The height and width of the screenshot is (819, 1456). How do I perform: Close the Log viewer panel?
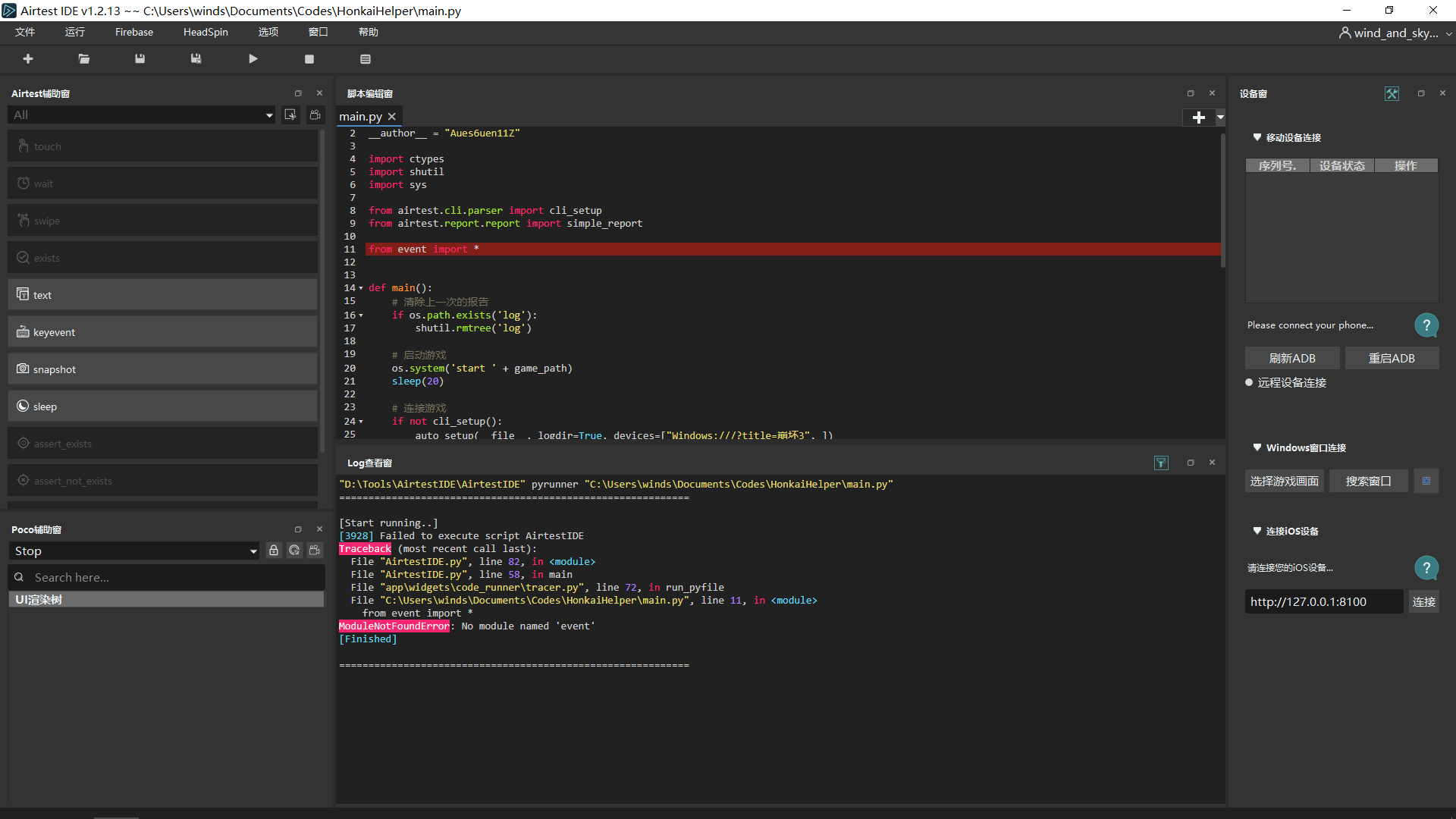(1212, 463)
